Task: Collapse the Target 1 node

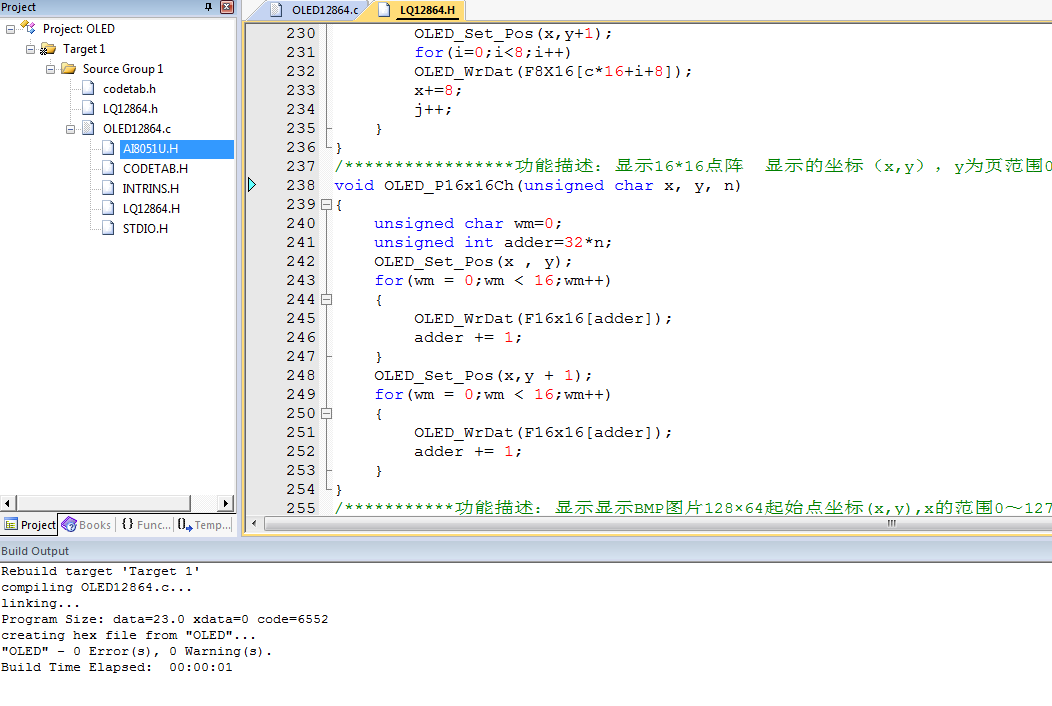Action: (30, 49)
